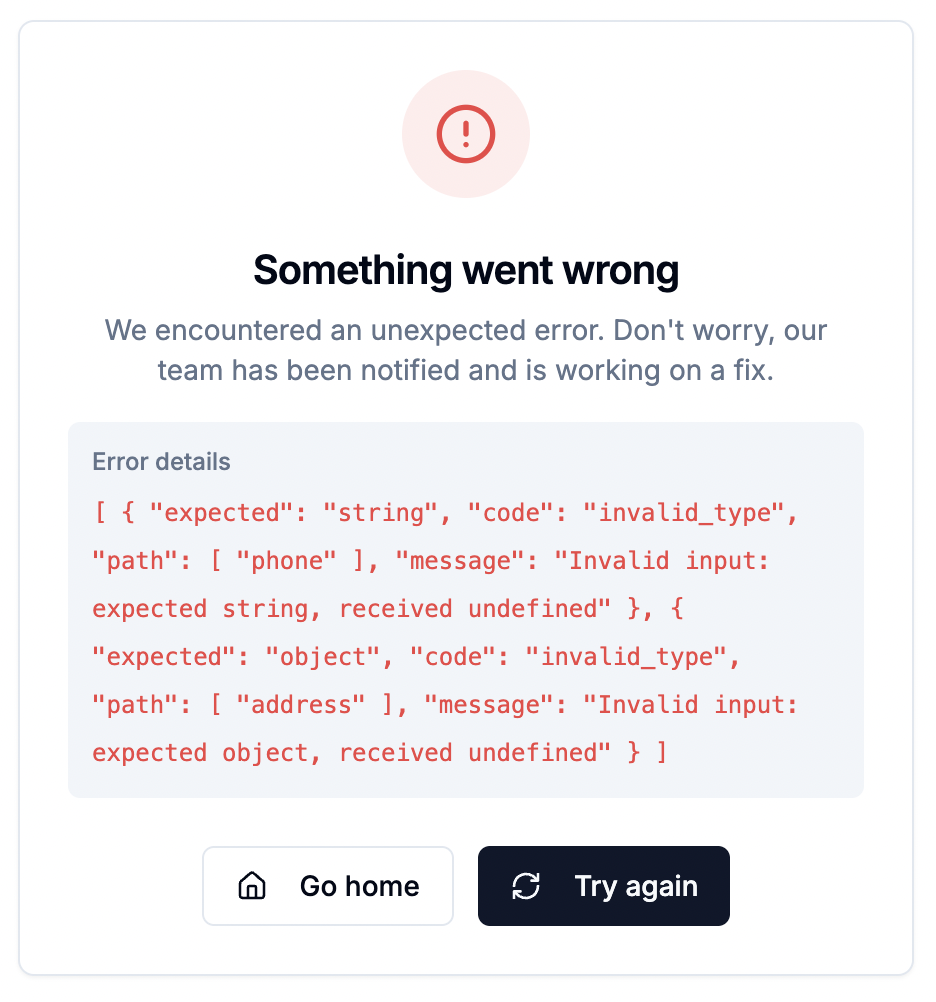Screen dimensions: 936x1002
Task: Click the "address" path in error text
Action: tap(301, 705)
